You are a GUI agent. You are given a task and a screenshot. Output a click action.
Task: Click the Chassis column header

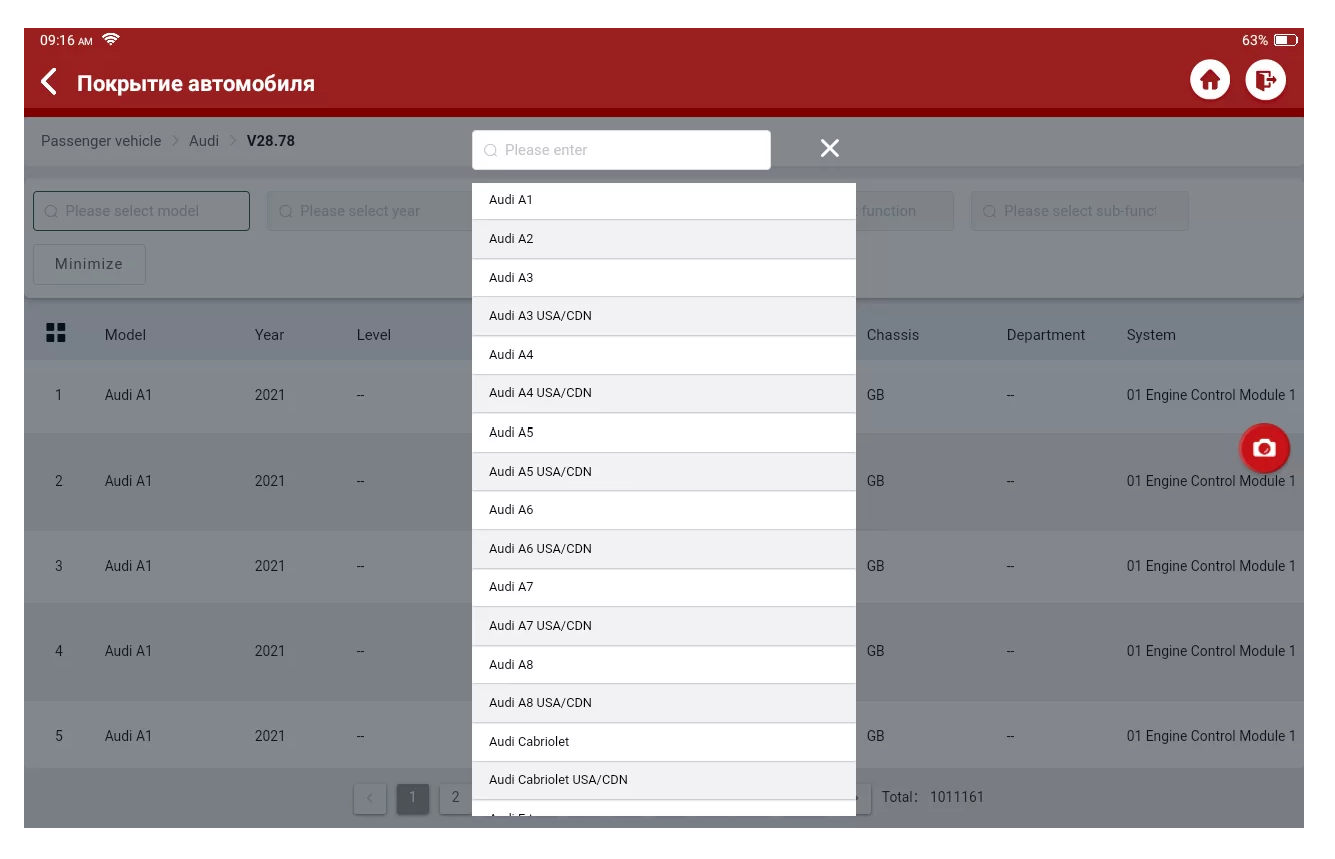[893, 335]
